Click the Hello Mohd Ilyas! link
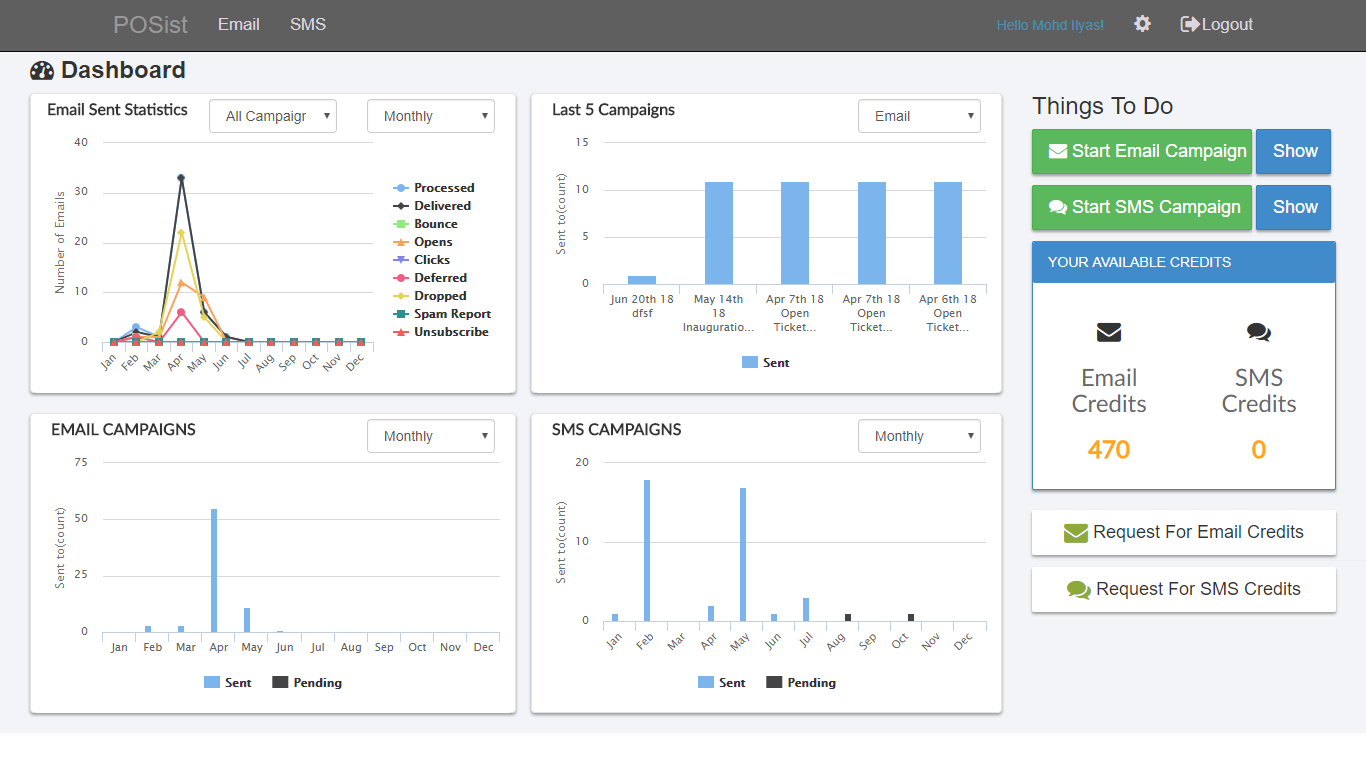The height and width of the screenshot is (768, 1366). click(1050, 25)
